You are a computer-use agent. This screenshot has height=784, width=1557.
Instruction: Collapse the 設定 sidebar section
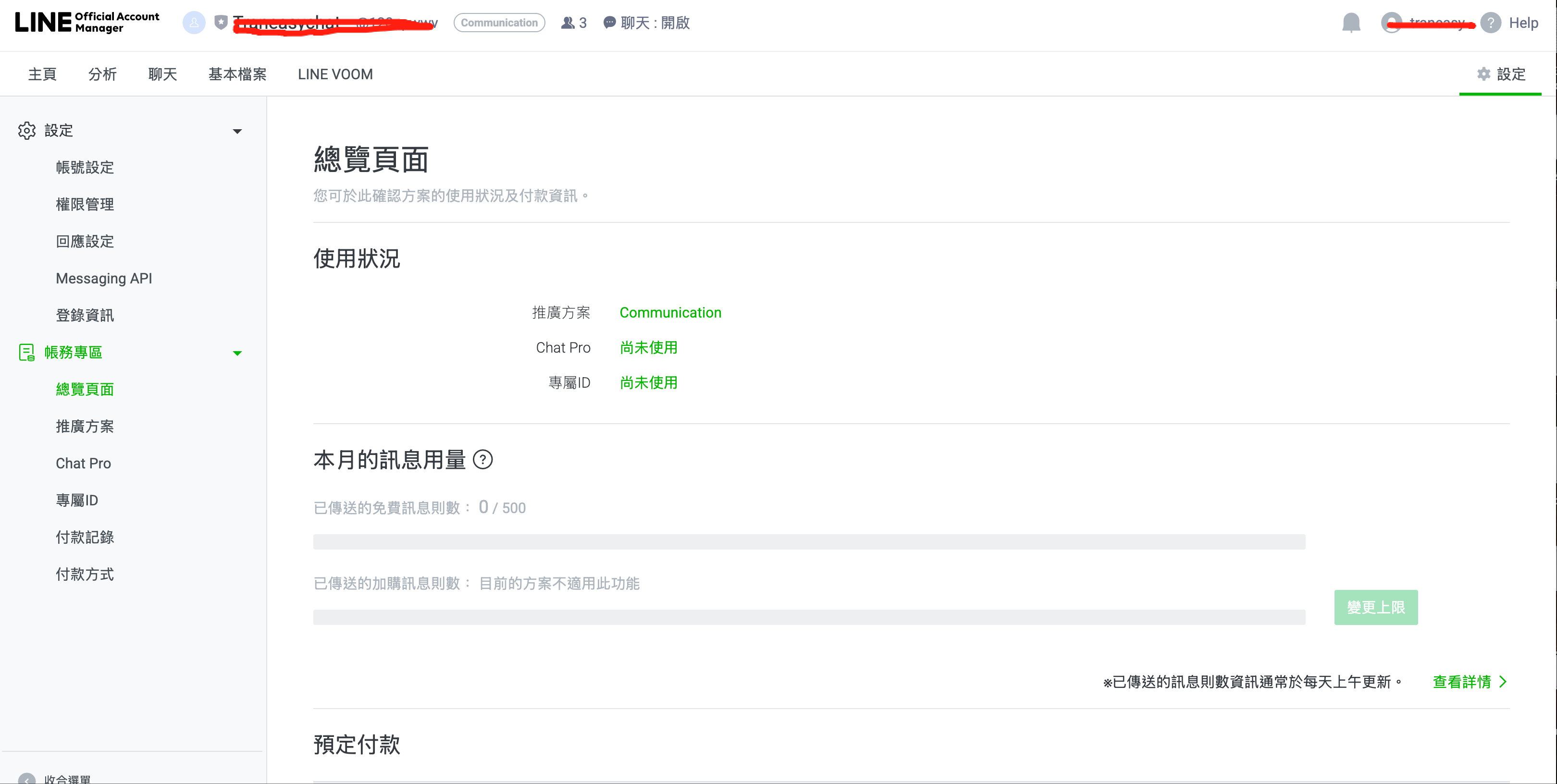(237, 131)
